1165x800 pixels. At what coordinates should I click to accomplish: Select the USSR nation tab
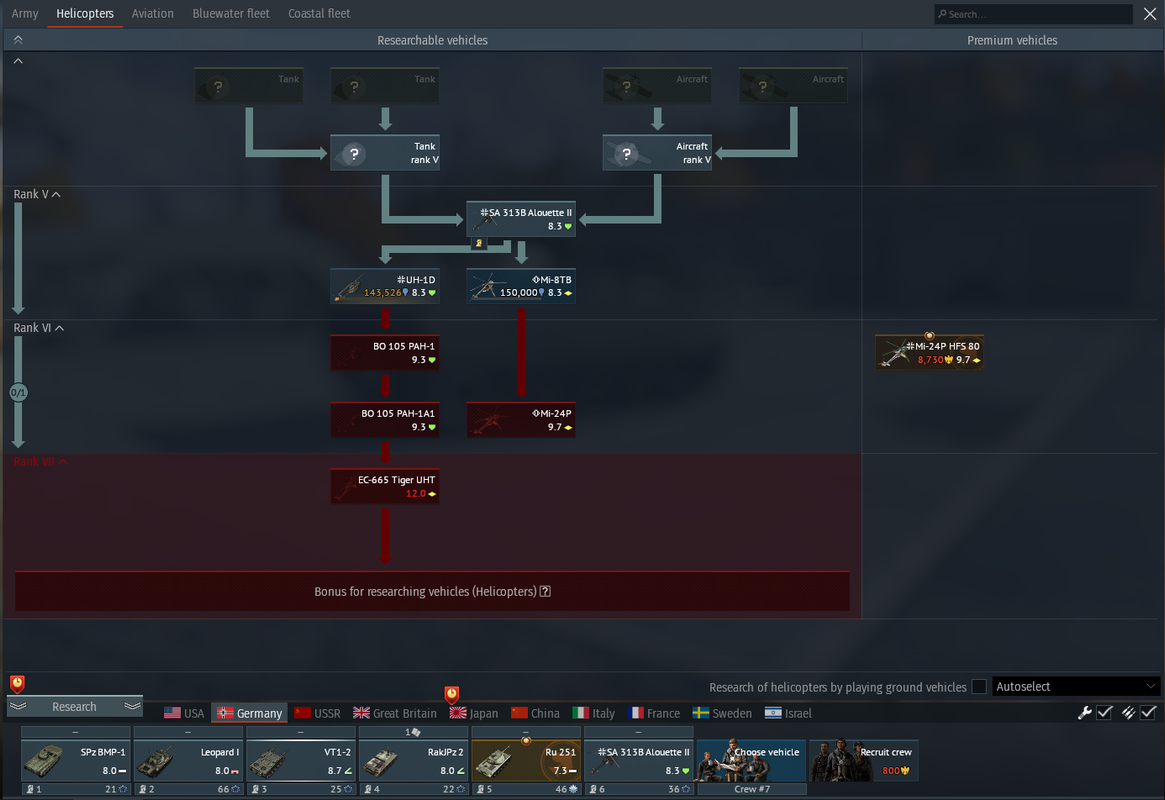point(317,713)
